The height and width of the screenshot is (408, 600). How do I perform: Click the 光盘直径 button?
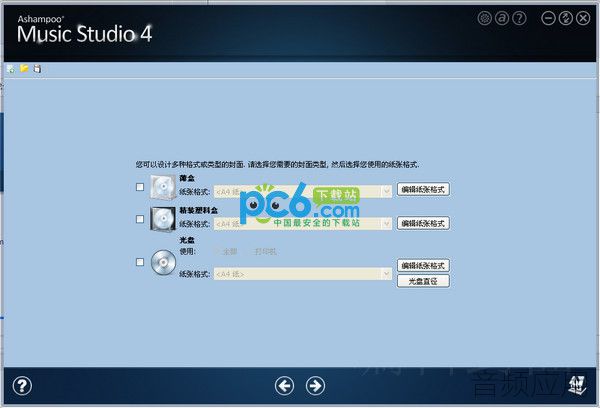click(423, 281)
